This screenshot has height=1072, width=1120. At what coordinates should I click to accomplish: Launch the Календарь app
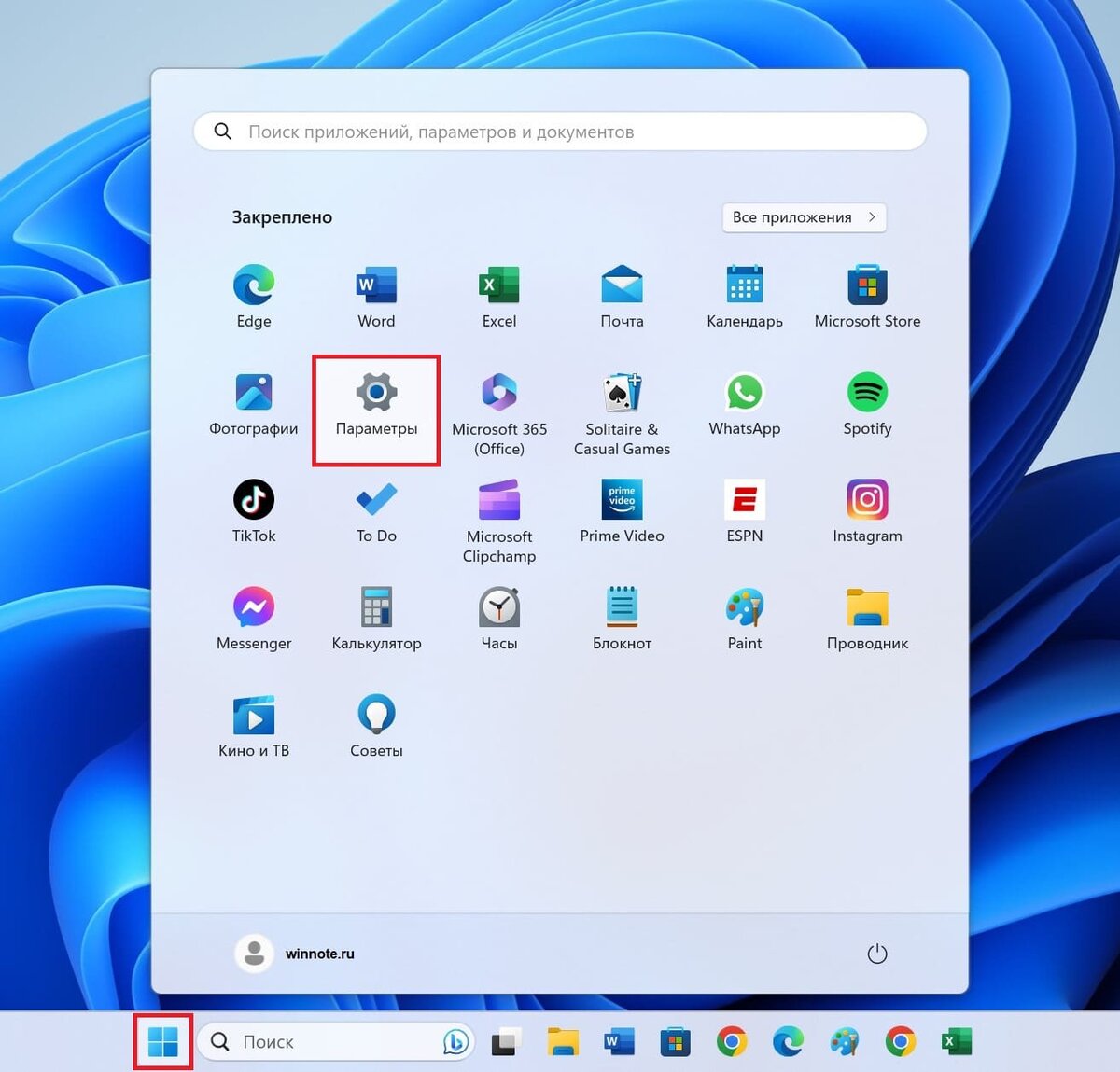click(745, 298)
